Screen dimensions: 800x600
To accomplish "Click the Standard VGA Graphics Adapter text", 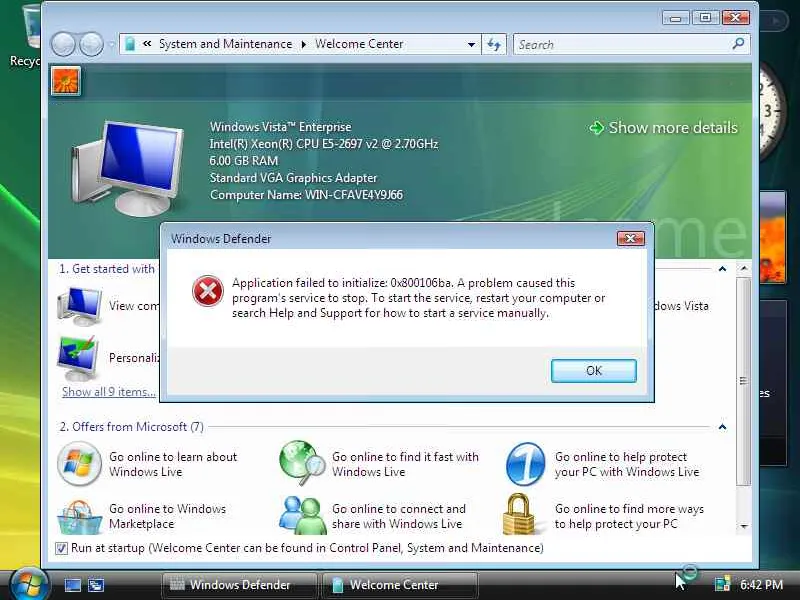I will (293, 178).
